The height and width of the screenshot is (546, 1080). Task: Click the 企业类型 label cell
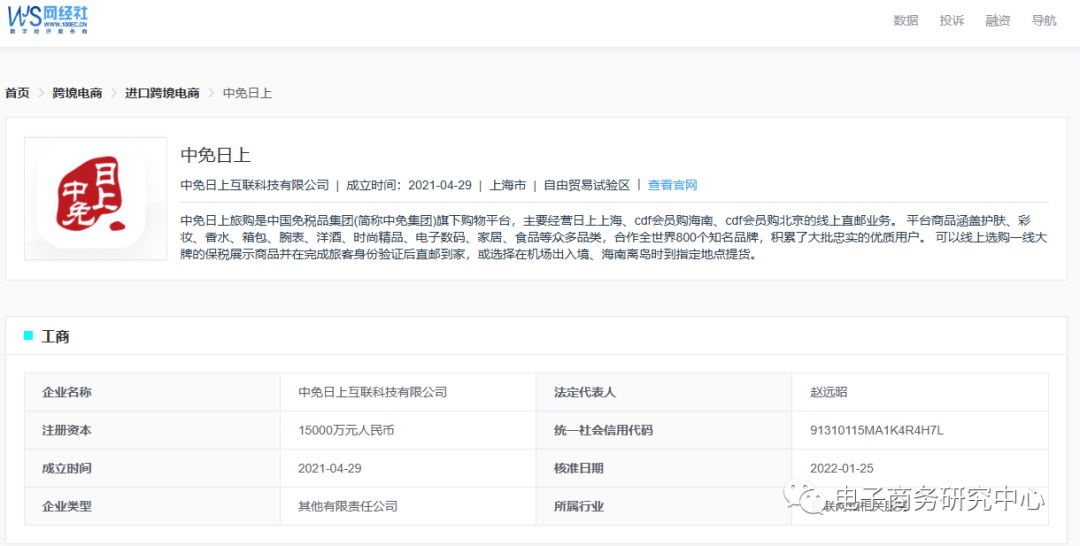(x=152, y=506)
